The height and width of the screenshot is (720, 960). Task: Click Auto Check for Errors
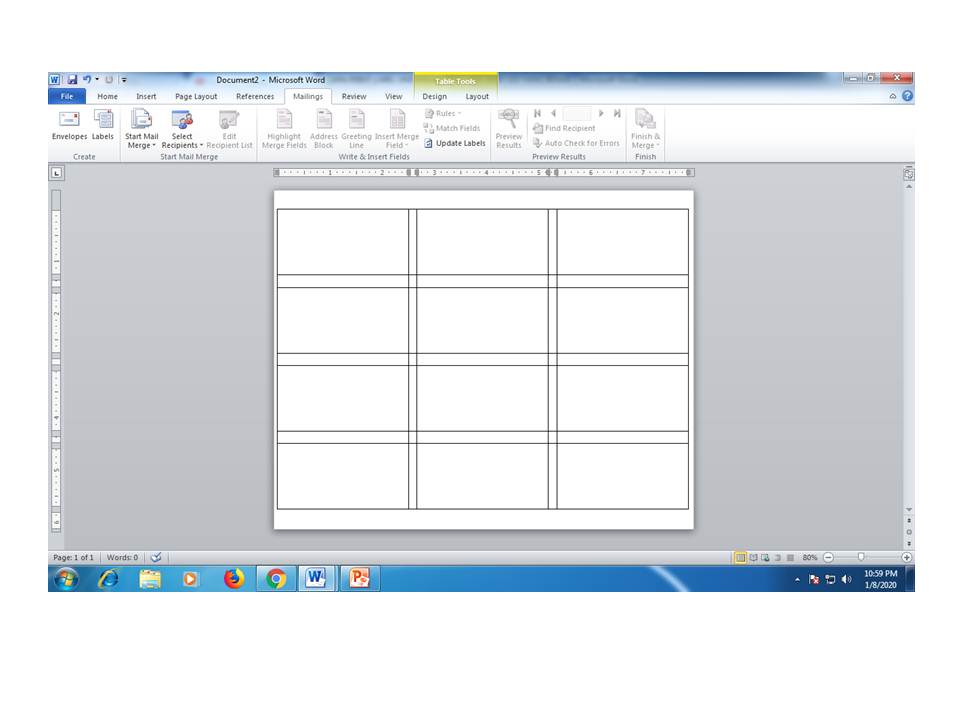576,143
